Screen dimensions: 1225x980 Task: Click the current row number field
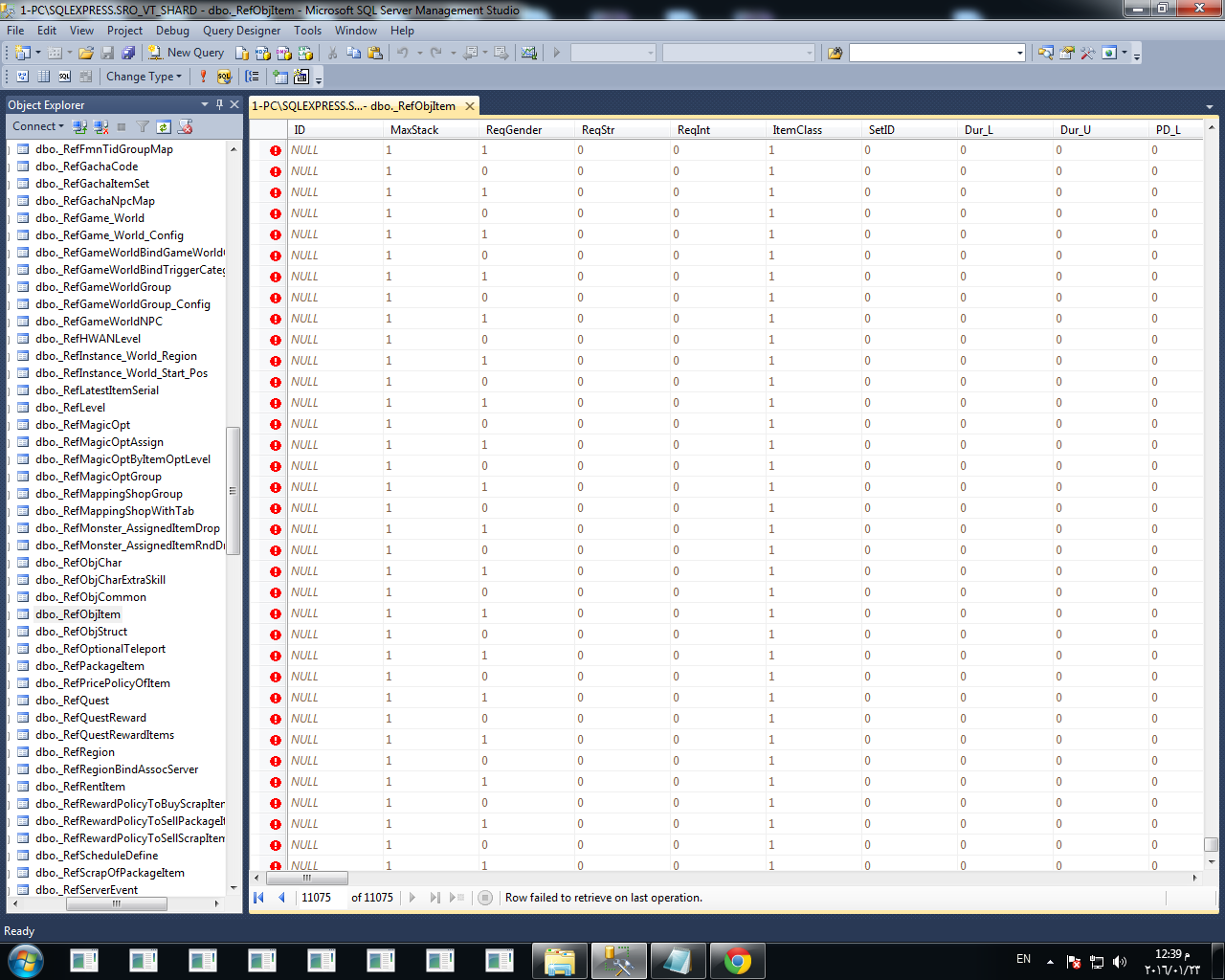322,898
